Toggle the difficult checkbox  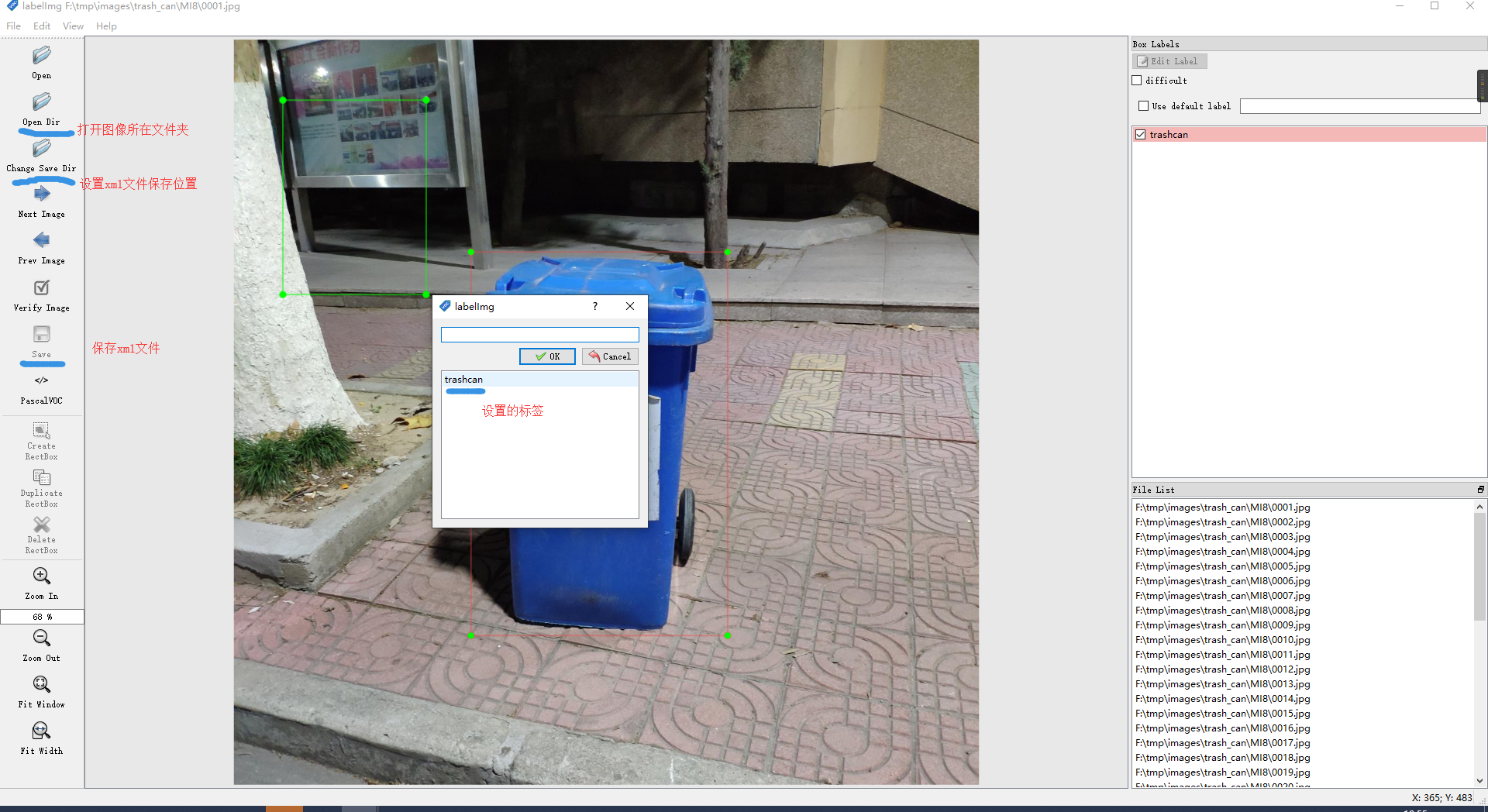[1137, 81]
